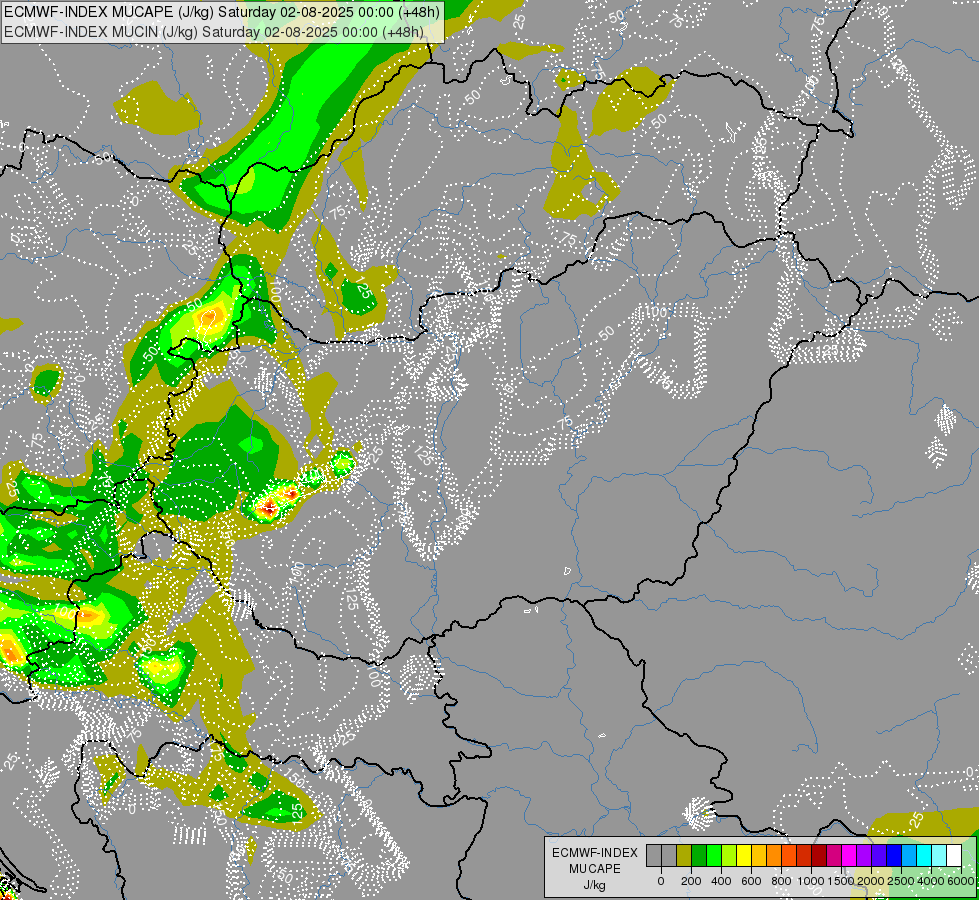Click the '800' legend tick label
This screenshot has height=900, width=979.
(781, 881)
